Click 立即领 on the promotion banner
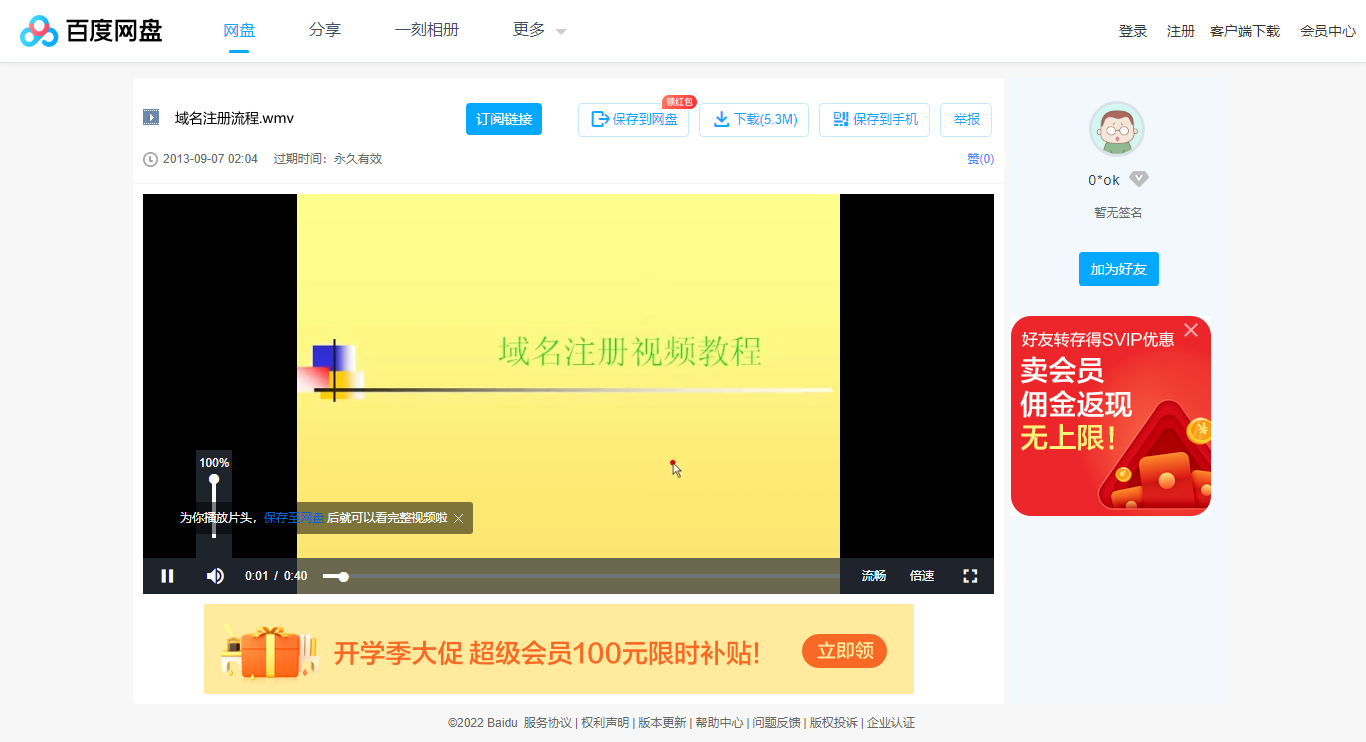The width and height of the screenshot is (1366, 742). tap(843, 649)
